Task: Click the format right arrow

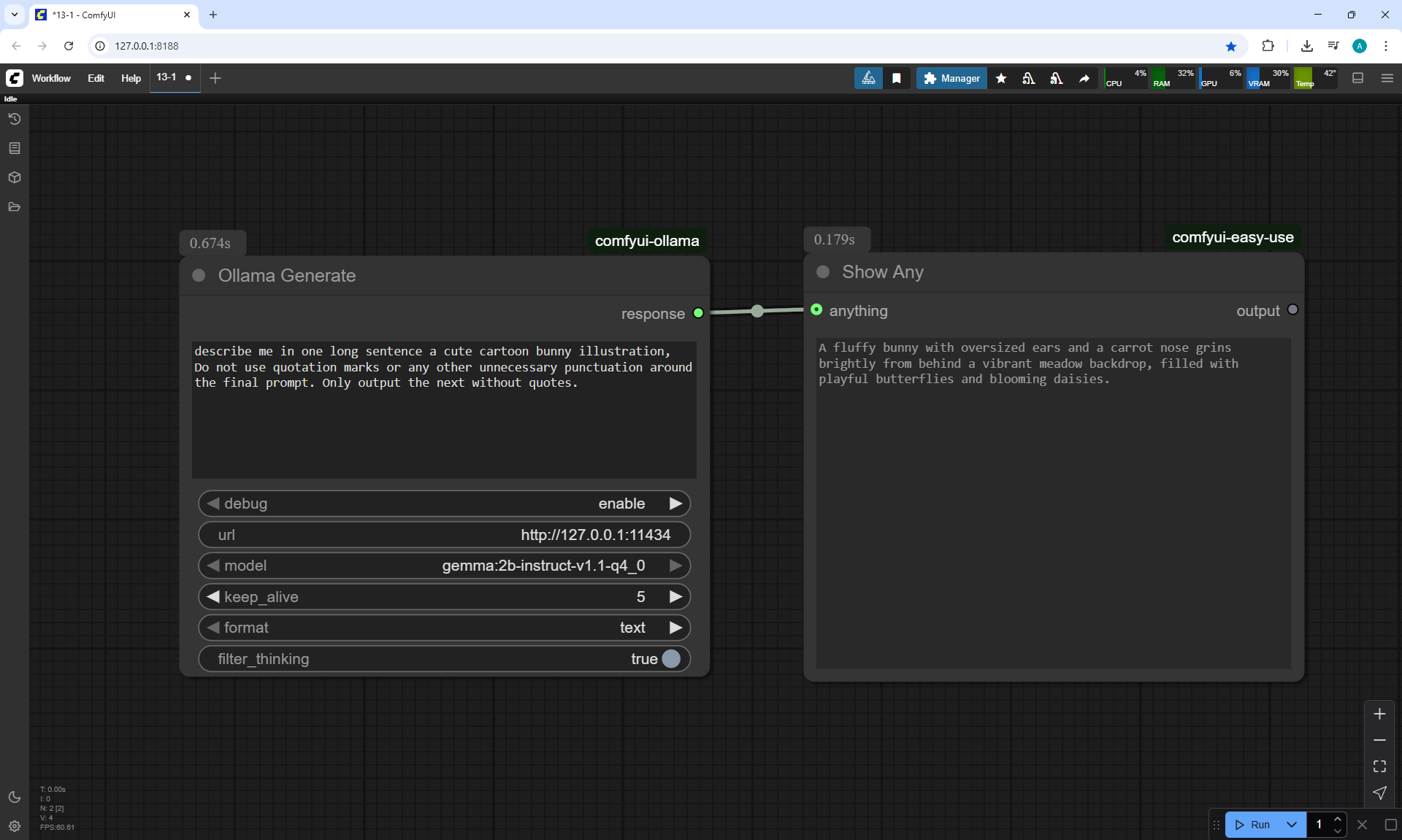Action: 675,628
